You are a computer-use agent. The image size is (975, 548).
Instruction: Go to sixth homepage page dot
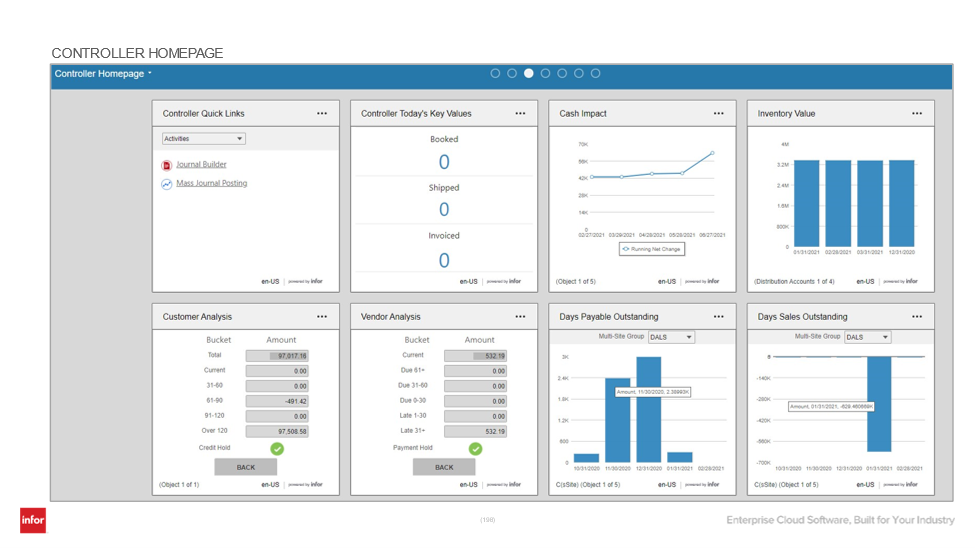pyautogui.click(x=579, y=73)
